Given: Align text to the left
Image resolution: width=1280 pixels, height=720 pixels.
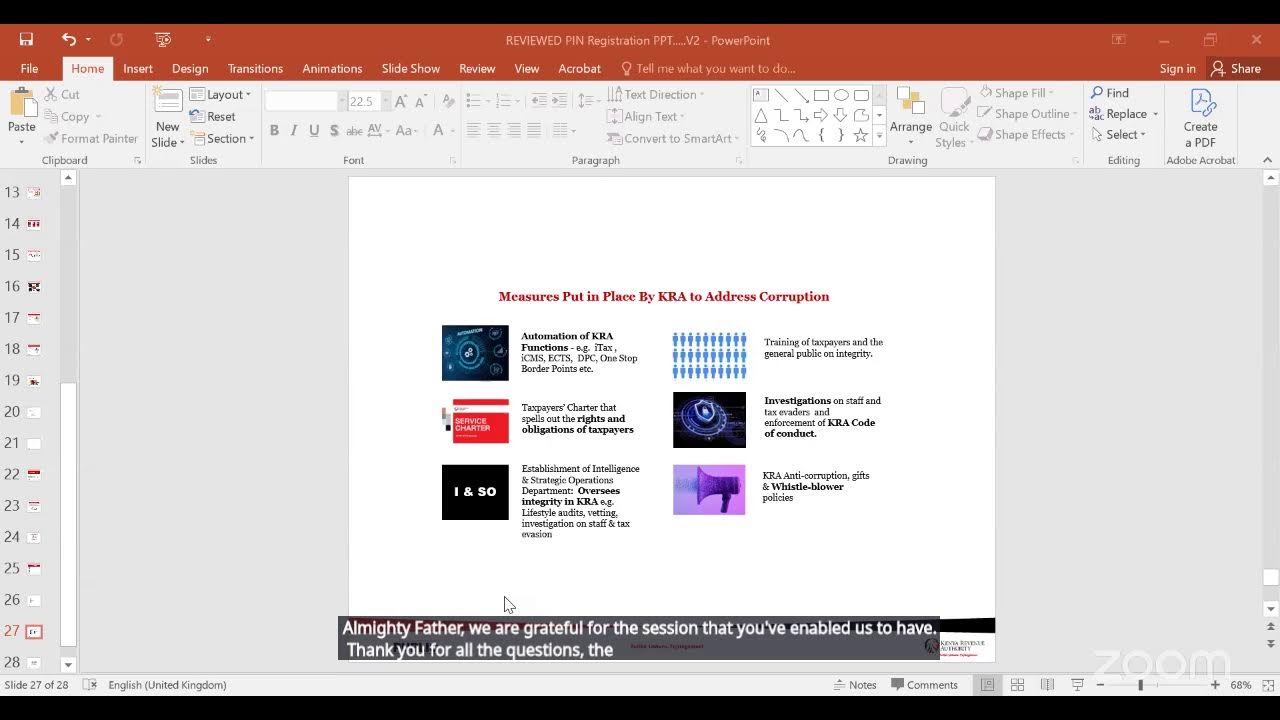Looking at the screenshot, I should click(473, 130).
